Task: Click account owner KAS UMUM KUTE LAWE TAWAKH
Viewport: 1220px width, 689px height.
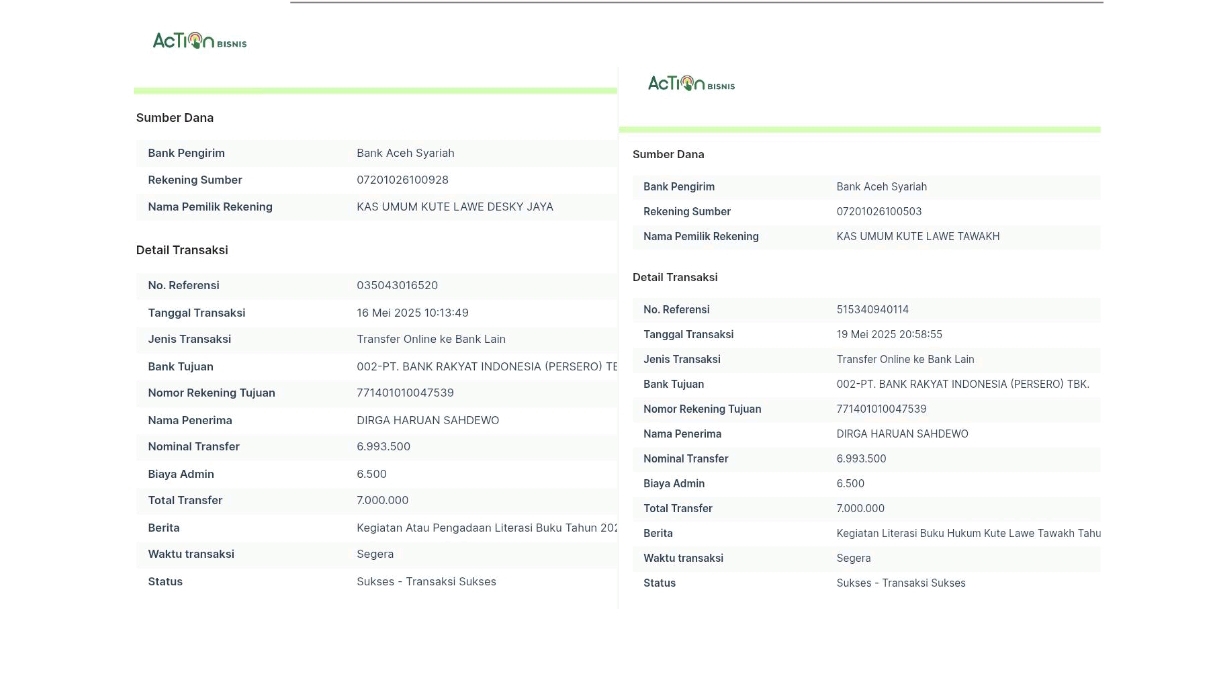Action: [x=918, y=237]
